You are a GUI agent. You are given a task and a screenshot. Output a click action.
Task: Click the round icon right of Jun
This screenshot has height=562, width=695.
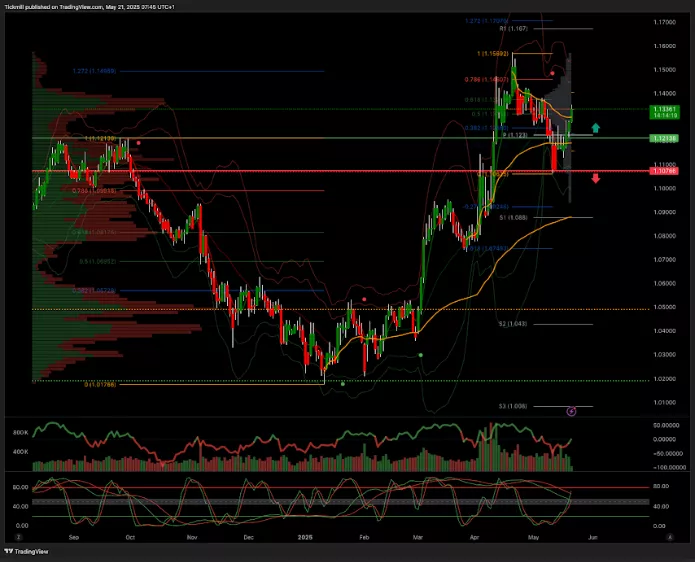click(668, 537)
